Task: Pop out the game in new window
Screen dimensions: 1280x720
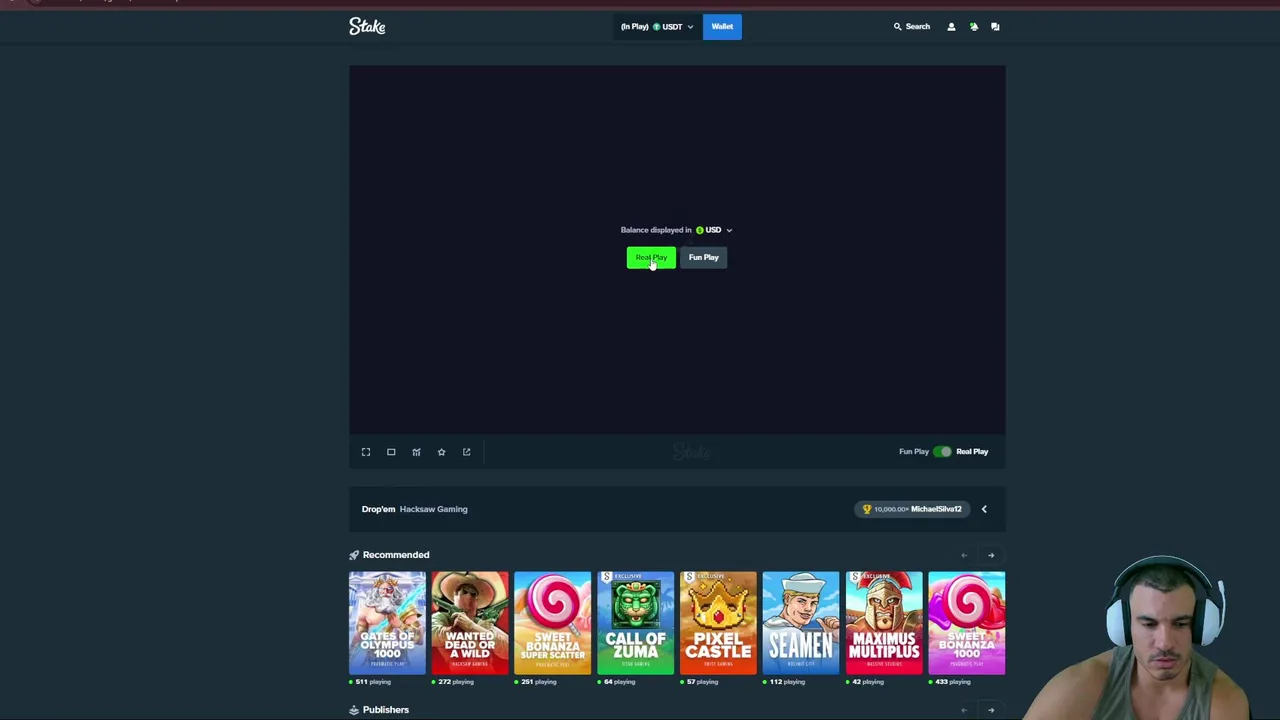Action: coord(466,452)
